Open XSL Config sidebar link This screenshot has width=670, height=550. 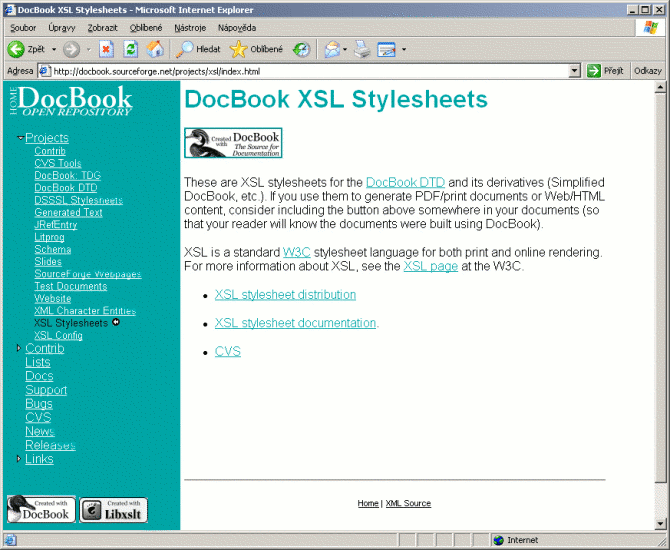point(58,335)
